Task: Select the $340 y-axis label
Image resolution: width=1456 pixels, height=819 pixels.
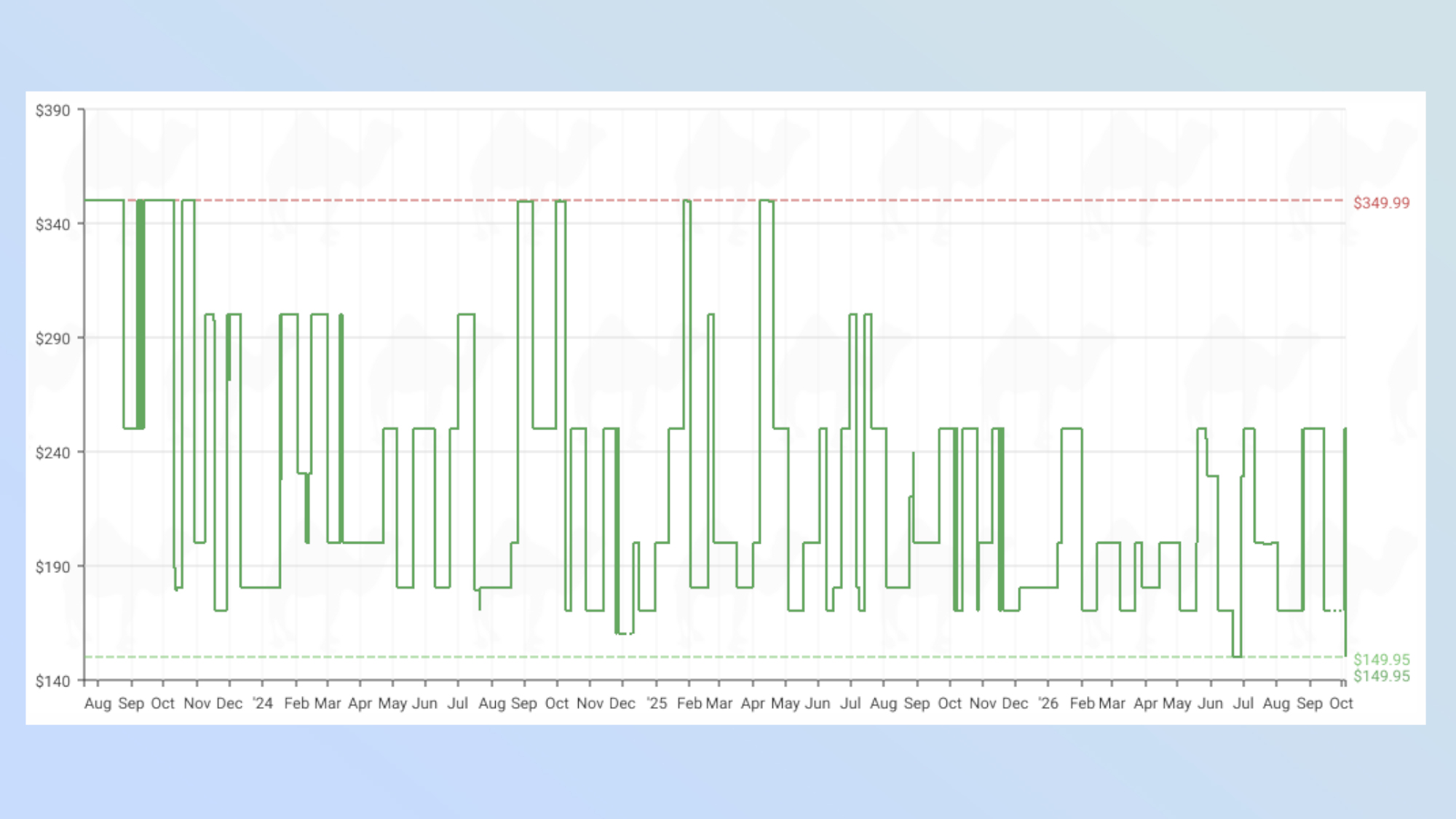Action: [53, 224]
